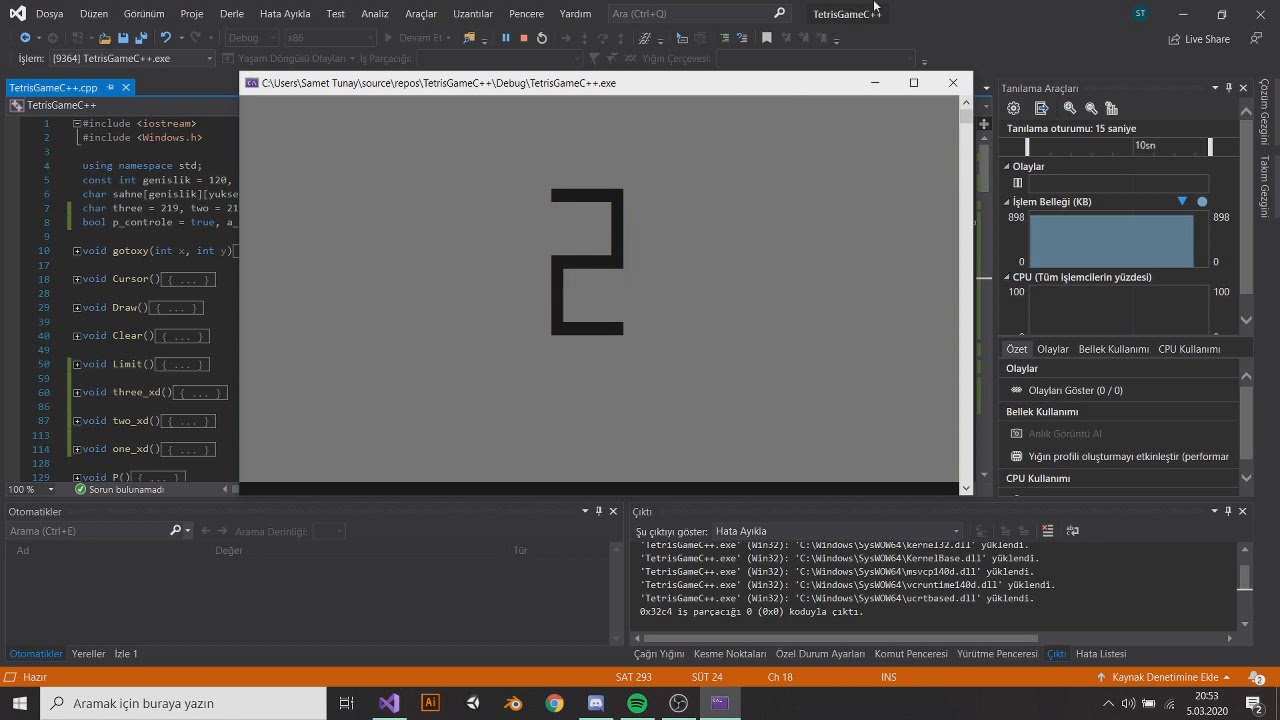
Task: Stop debugging with the red square
Action: [x=523, y=38]
